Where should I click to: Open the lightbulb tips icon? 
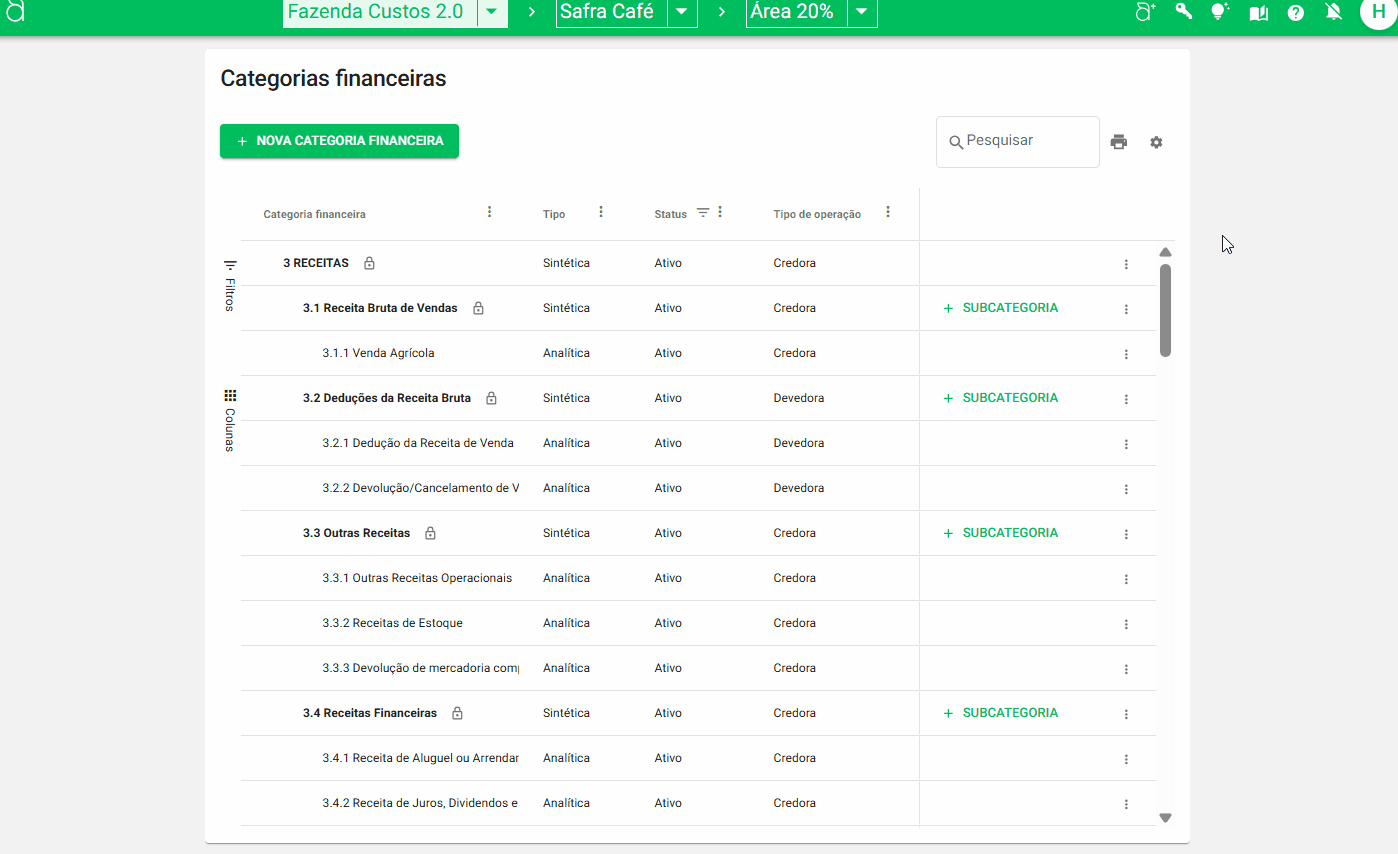coord(1219,12)
